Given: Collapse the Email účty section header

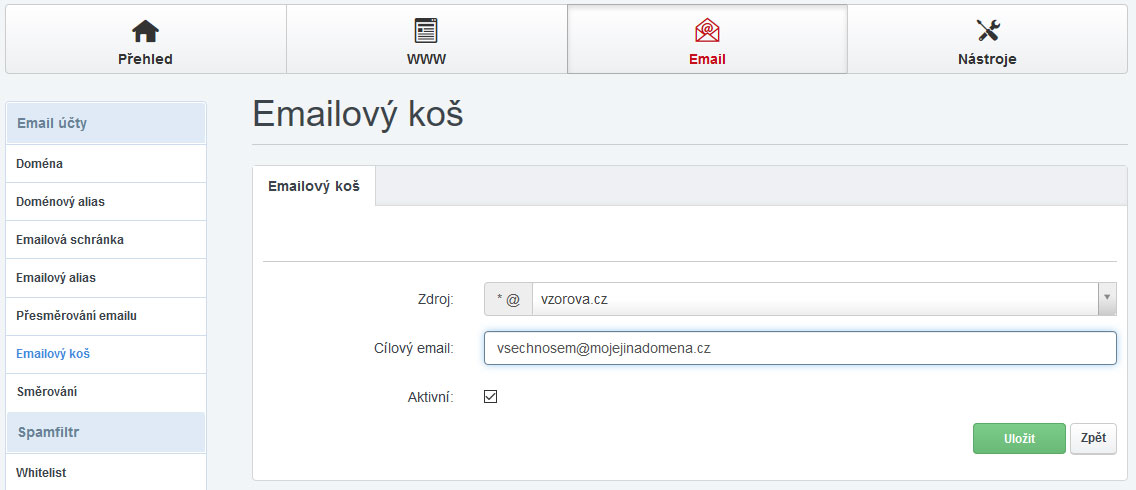Looking at the screenshot, I should [x=105, y=123].
